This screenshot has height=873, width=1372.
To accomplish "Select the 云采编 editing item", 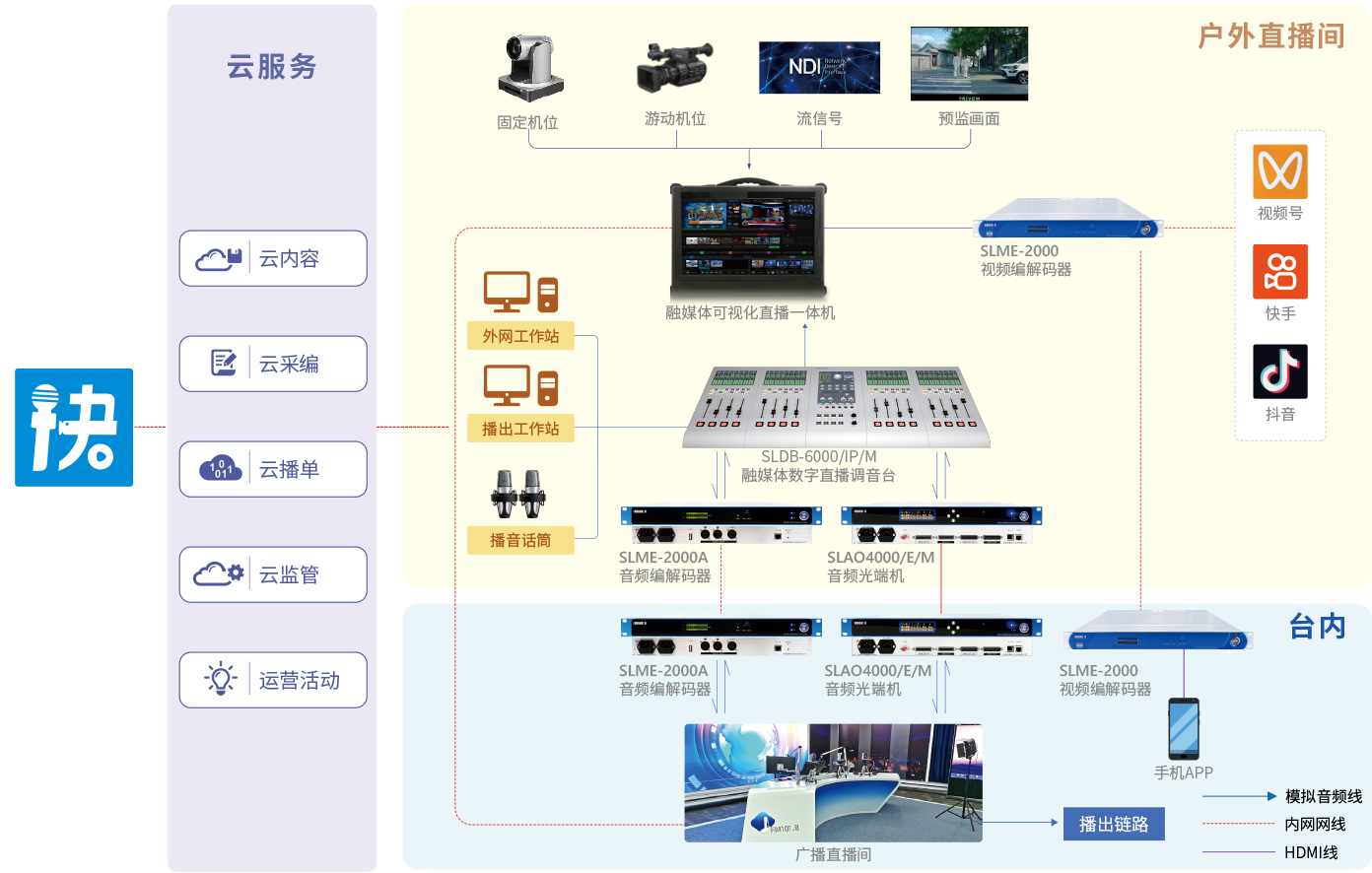I will click(273, 365).
